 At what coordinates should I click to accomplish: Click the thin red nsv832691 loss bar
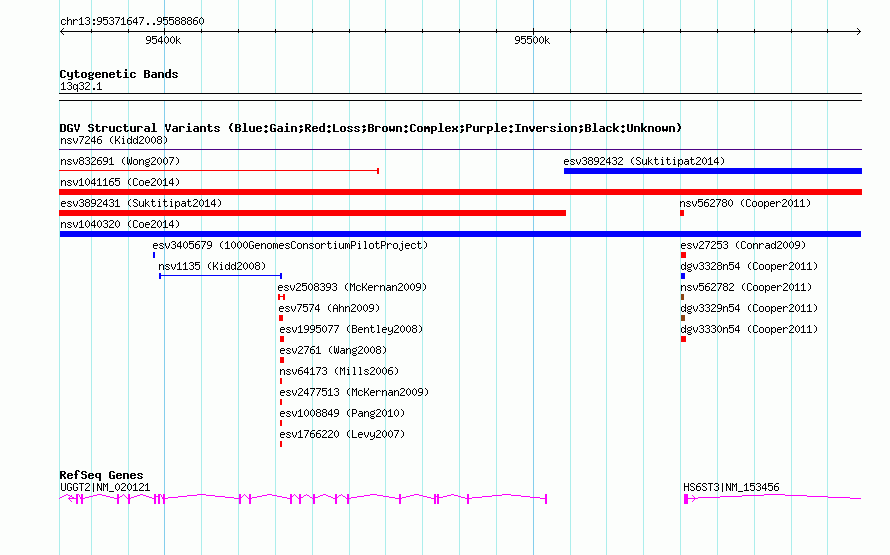219,171
